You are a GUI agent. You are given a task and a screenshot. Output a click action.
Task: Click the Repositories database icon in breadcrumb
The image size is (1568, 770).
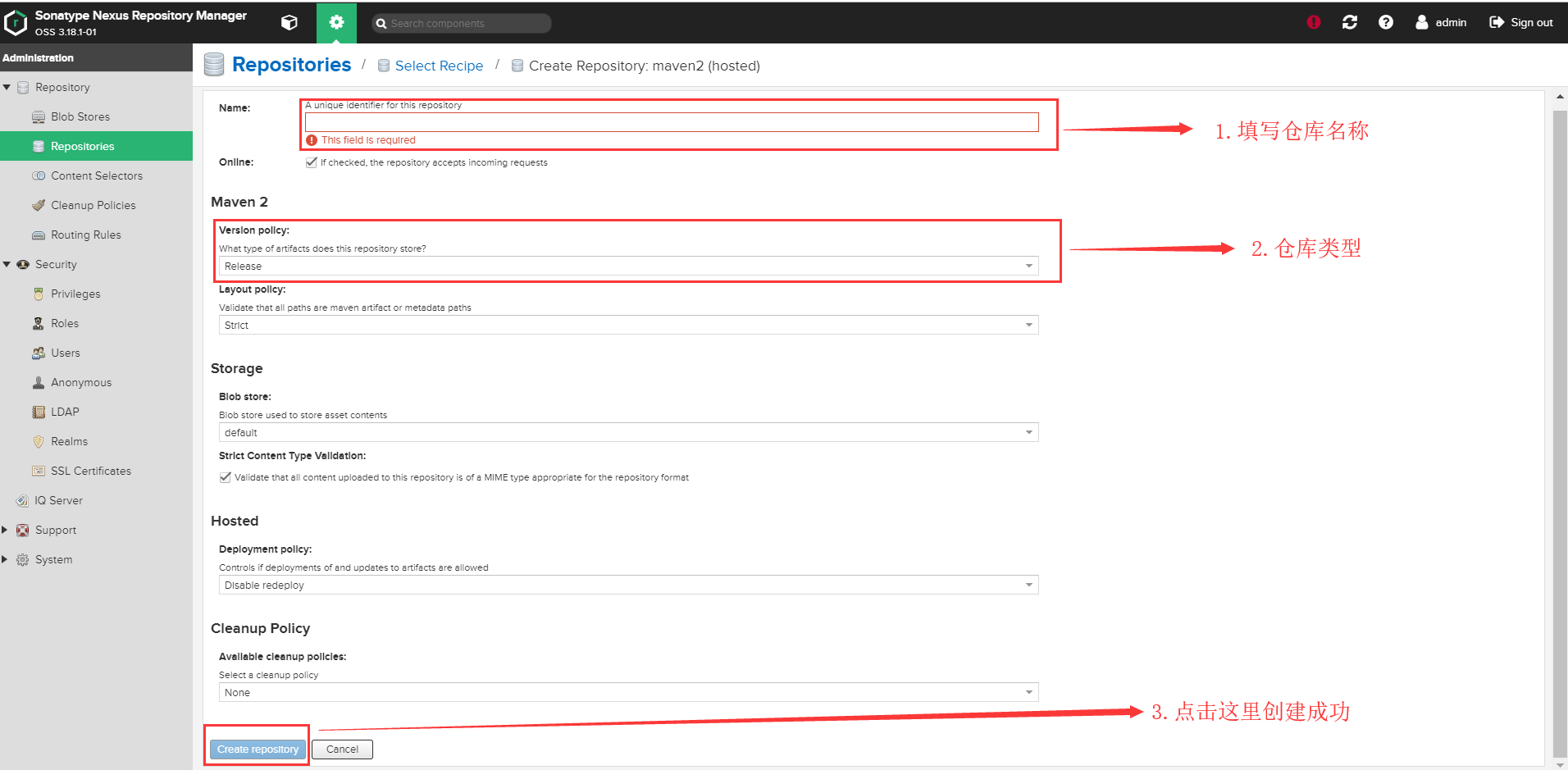coord(214,65)
